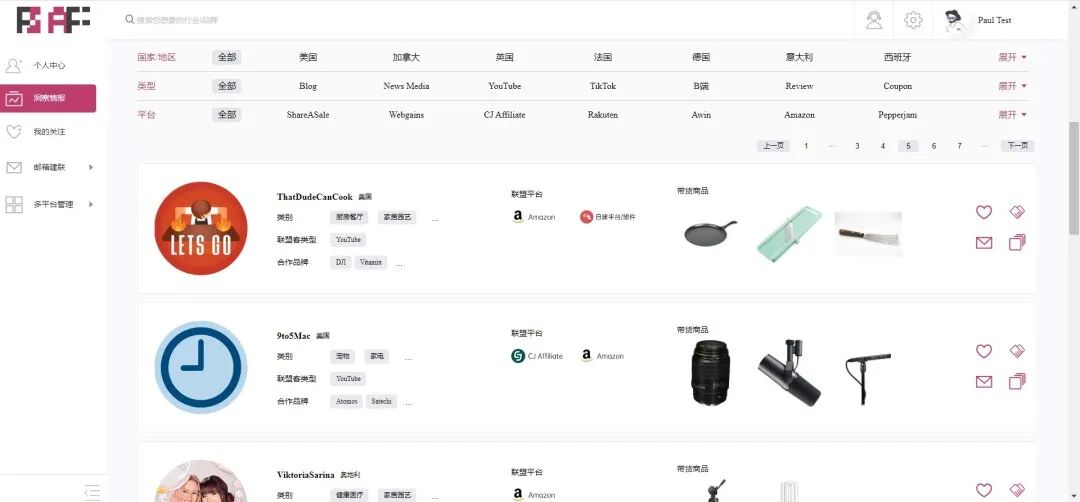
Task: Filter type by YouTube
Action: click(x=505, y=86)
